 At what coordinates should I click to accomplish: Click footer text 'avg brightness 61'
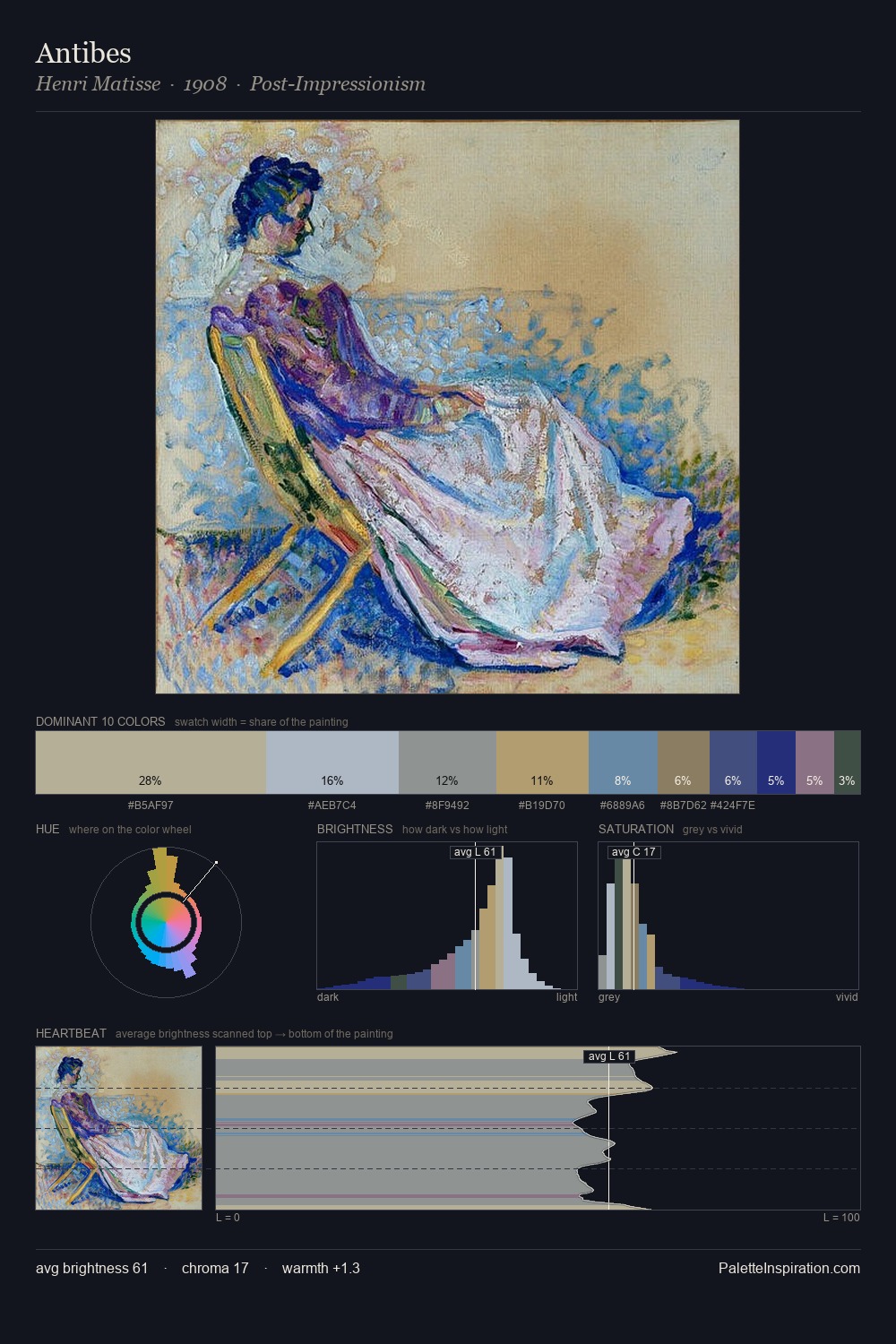point(91,1268)
